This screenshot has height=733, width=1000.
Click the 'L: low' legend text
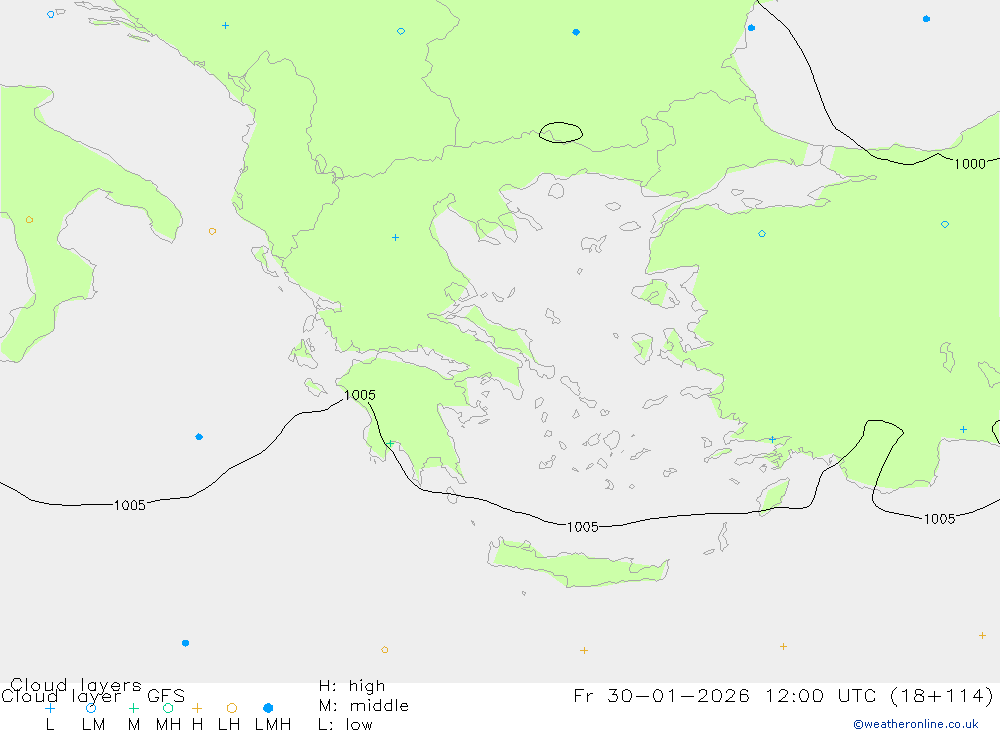click(345, 725)
